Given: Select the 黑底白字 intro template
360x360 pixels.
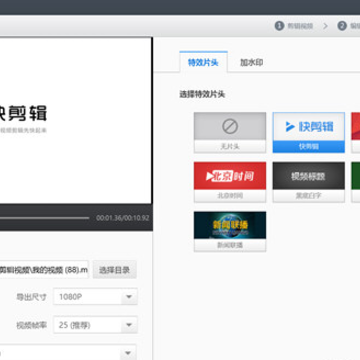Looking at the screenshot, I should point(309,182).
